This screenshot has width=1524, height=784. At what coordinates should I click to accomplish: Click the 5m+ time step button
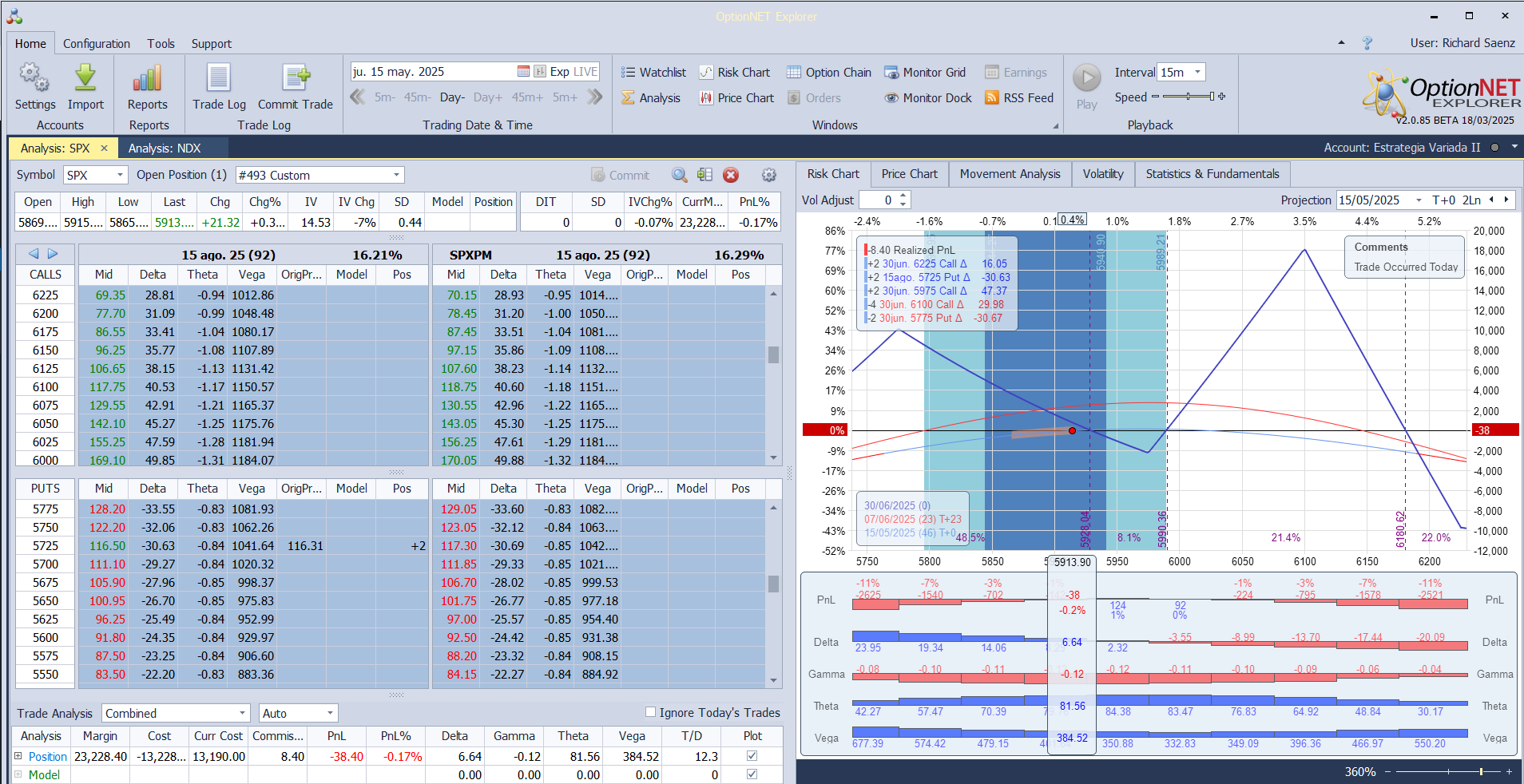coord(565,97)
